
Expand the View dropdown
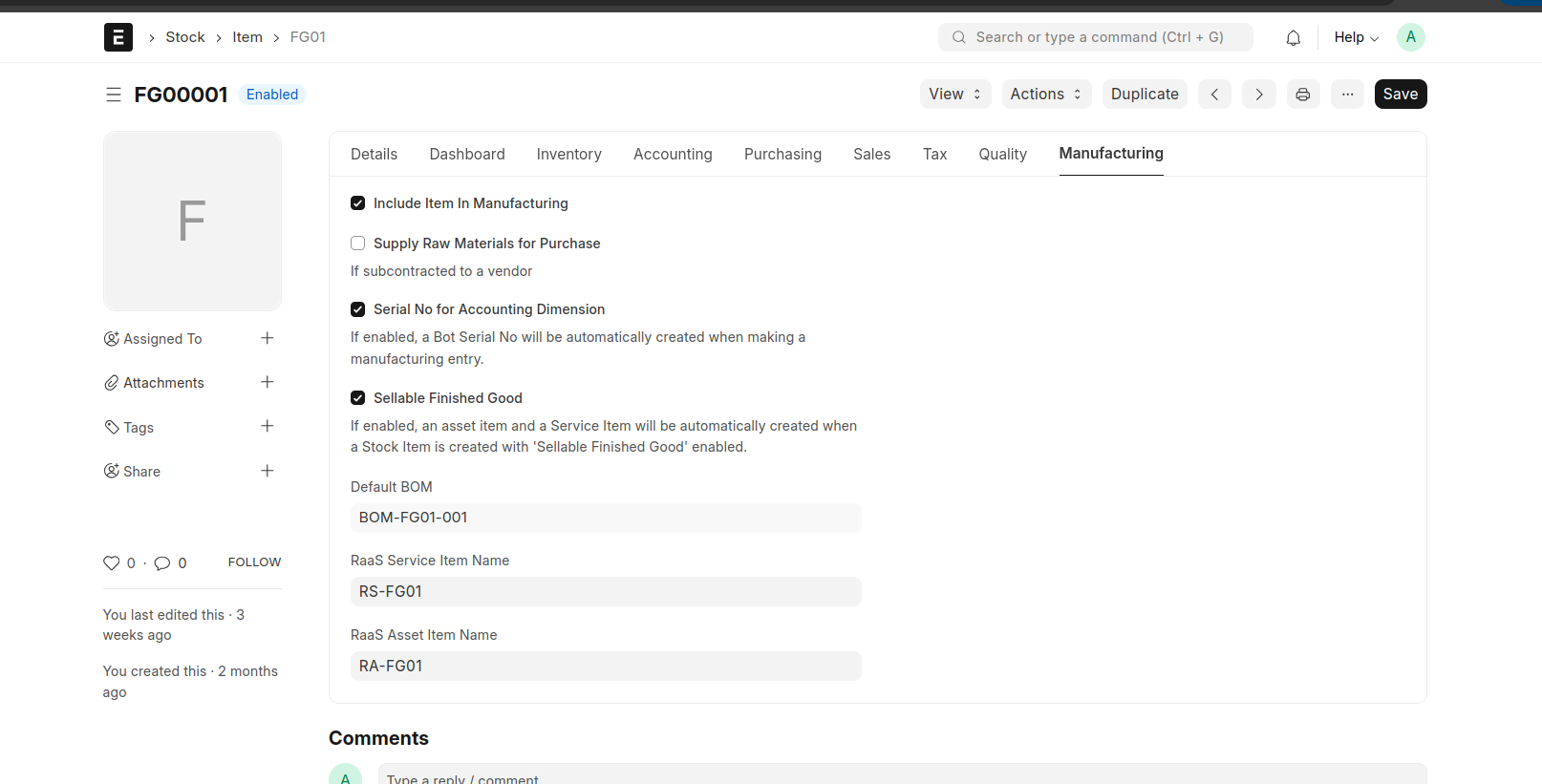coord(954,95)
